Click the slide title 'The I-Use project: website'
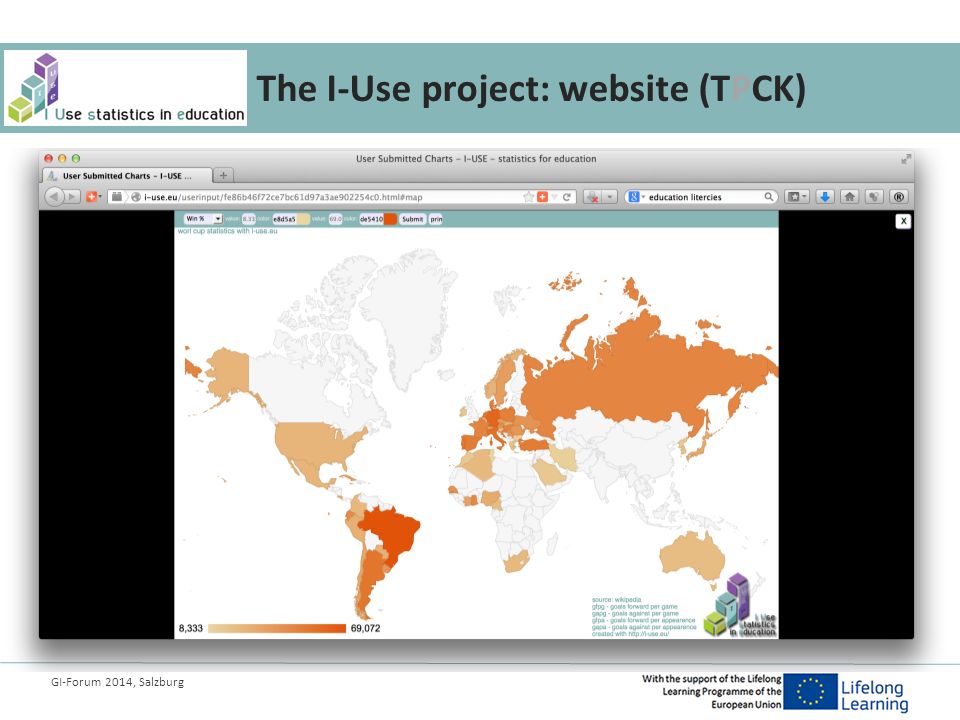This screenshot has height=720, width=960. coord(475,89)
